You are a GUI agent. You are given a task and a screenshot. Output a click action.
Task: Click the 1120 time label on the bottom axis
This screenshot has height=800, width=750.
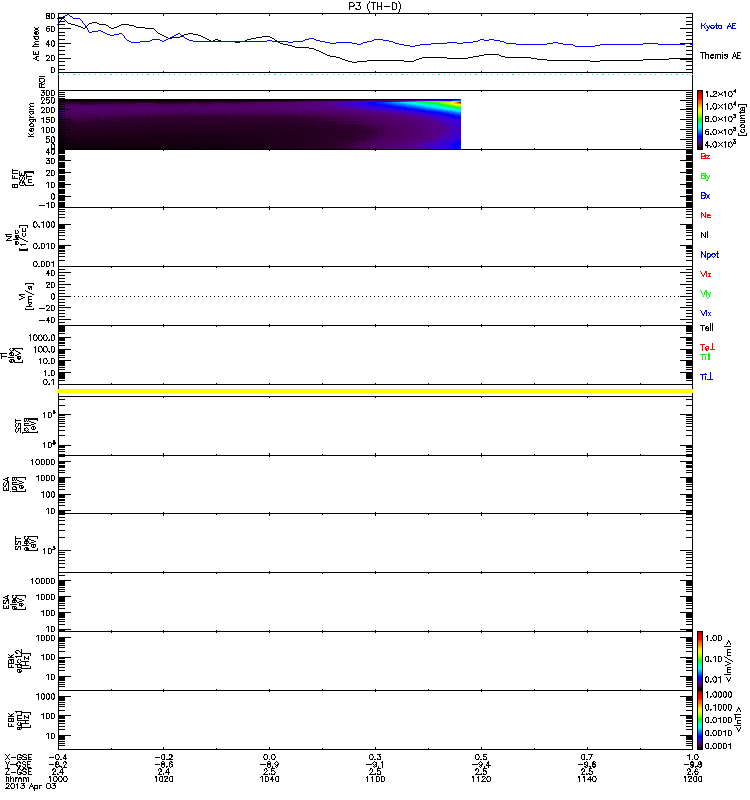(x=481, y=779)
